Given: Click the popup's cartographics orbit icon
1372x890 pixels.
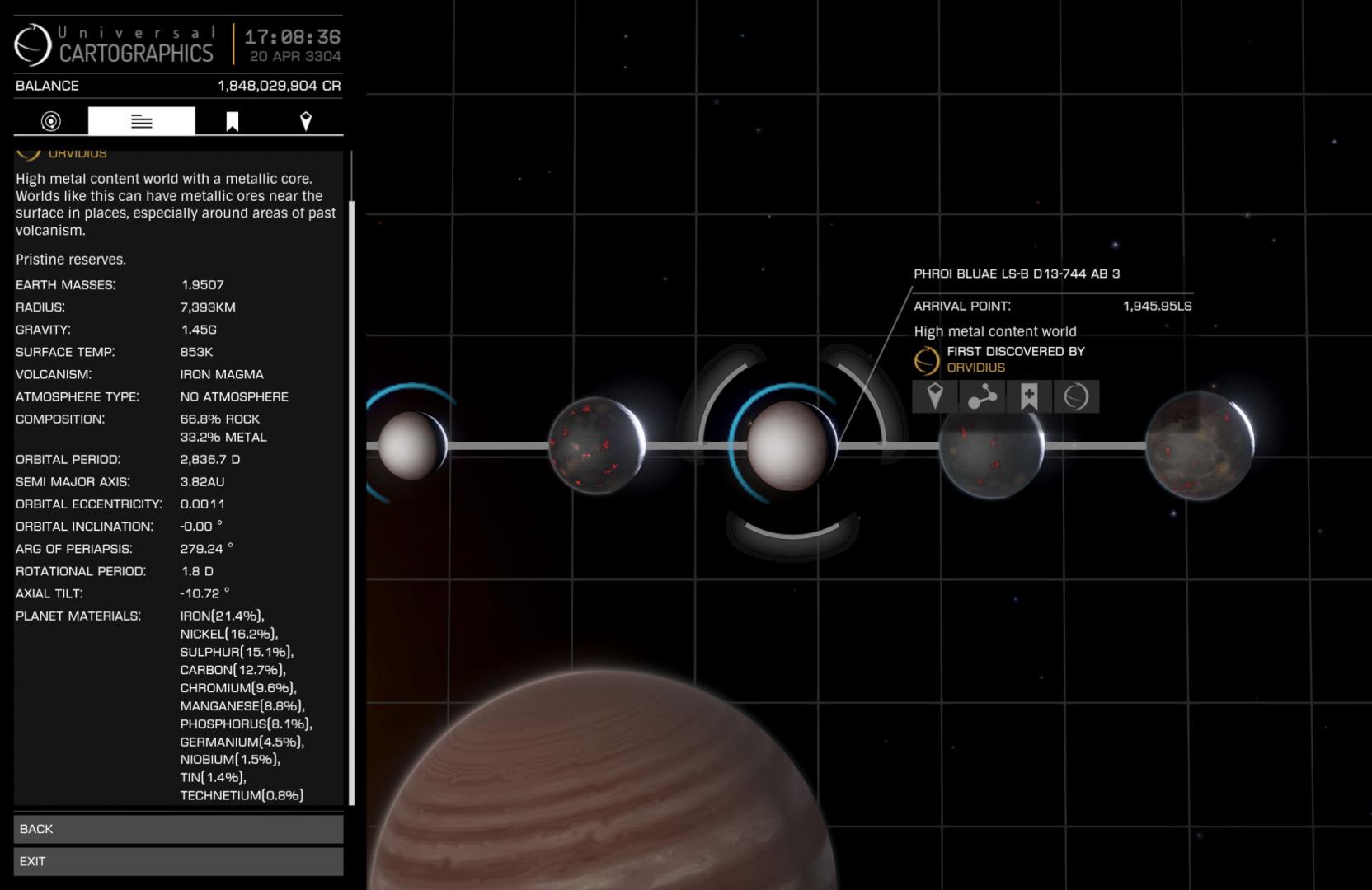Looking at the screenshot, I should click(x=1076, y=396).
